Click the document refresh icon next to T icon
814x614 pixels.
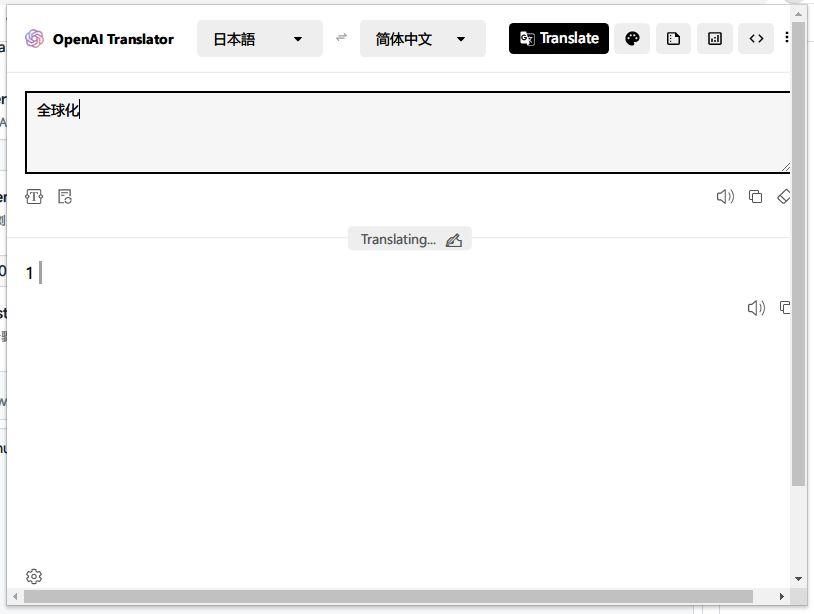(65, 196)
